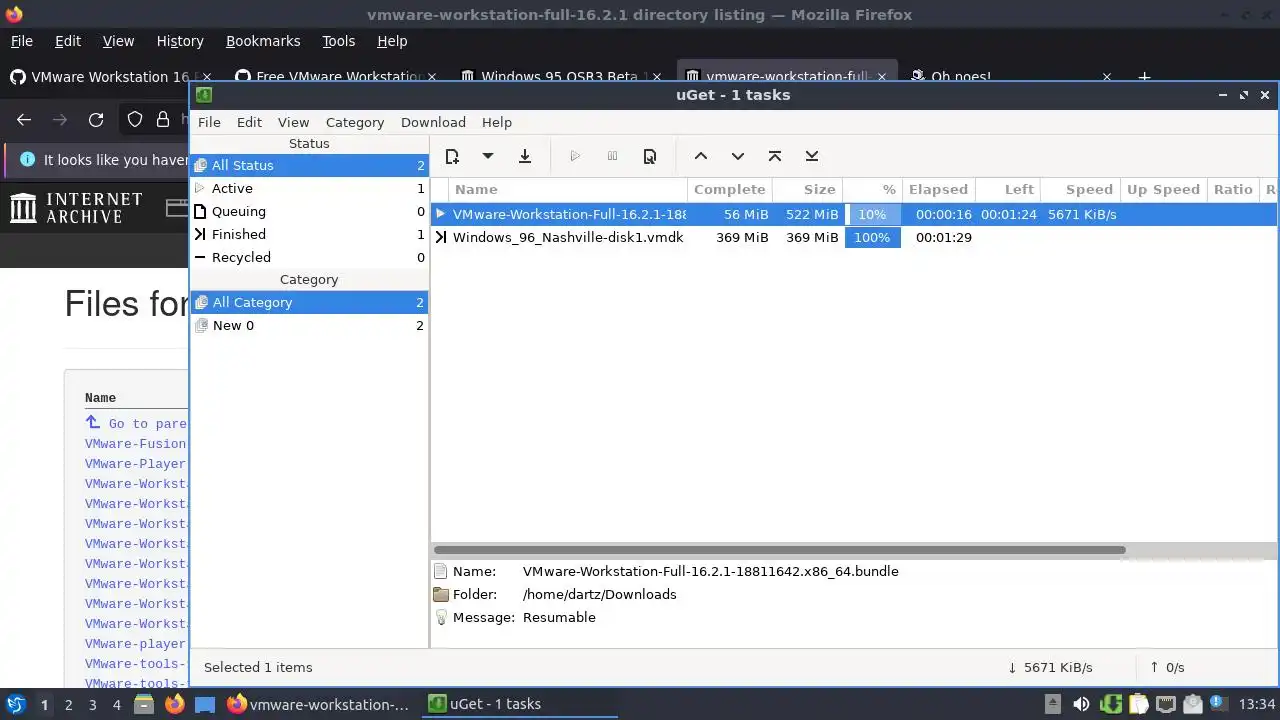This screenshot has height=720, width=1280.
Task: Select the New 0 category
Action: coord(309,325)
